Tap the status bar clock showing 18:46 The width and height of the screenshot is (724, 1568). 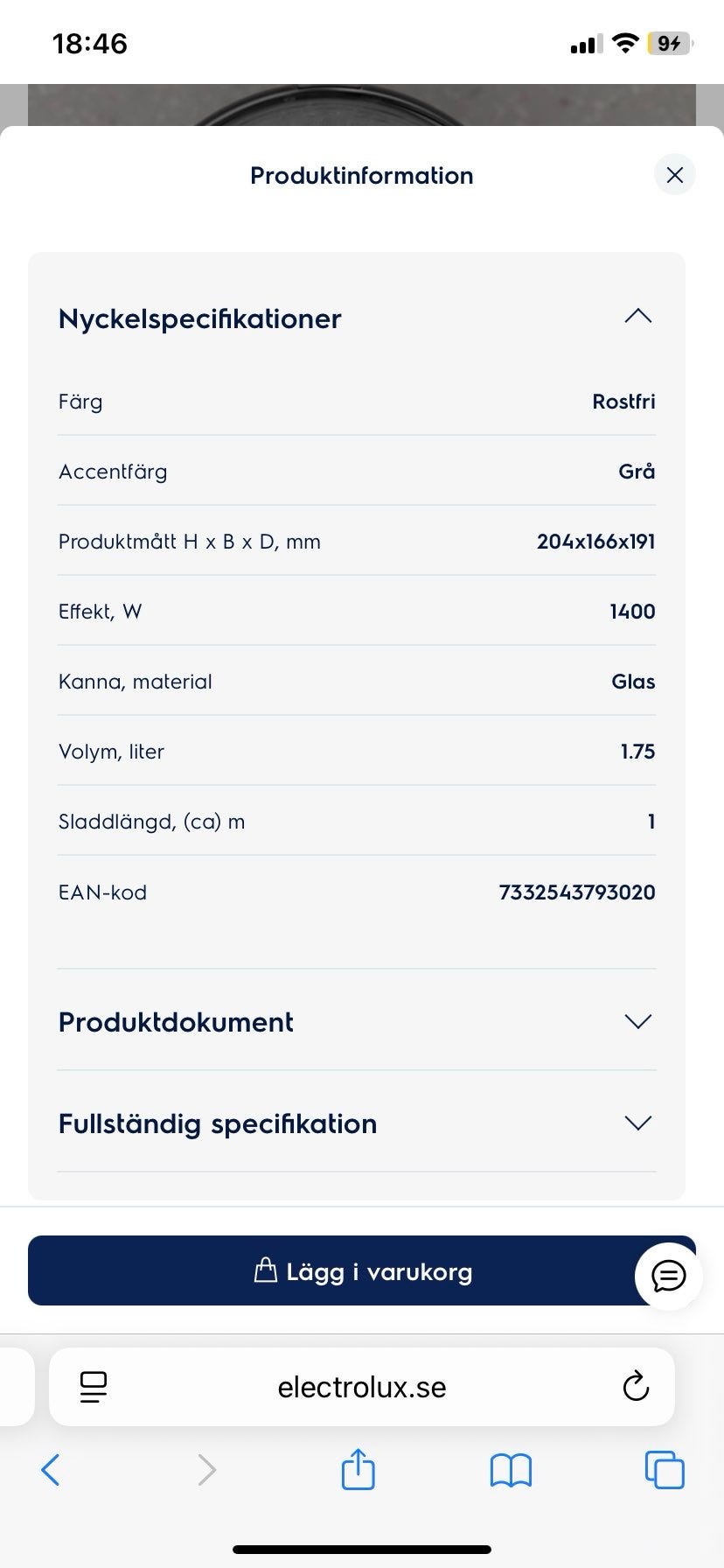tap(90, 44)
